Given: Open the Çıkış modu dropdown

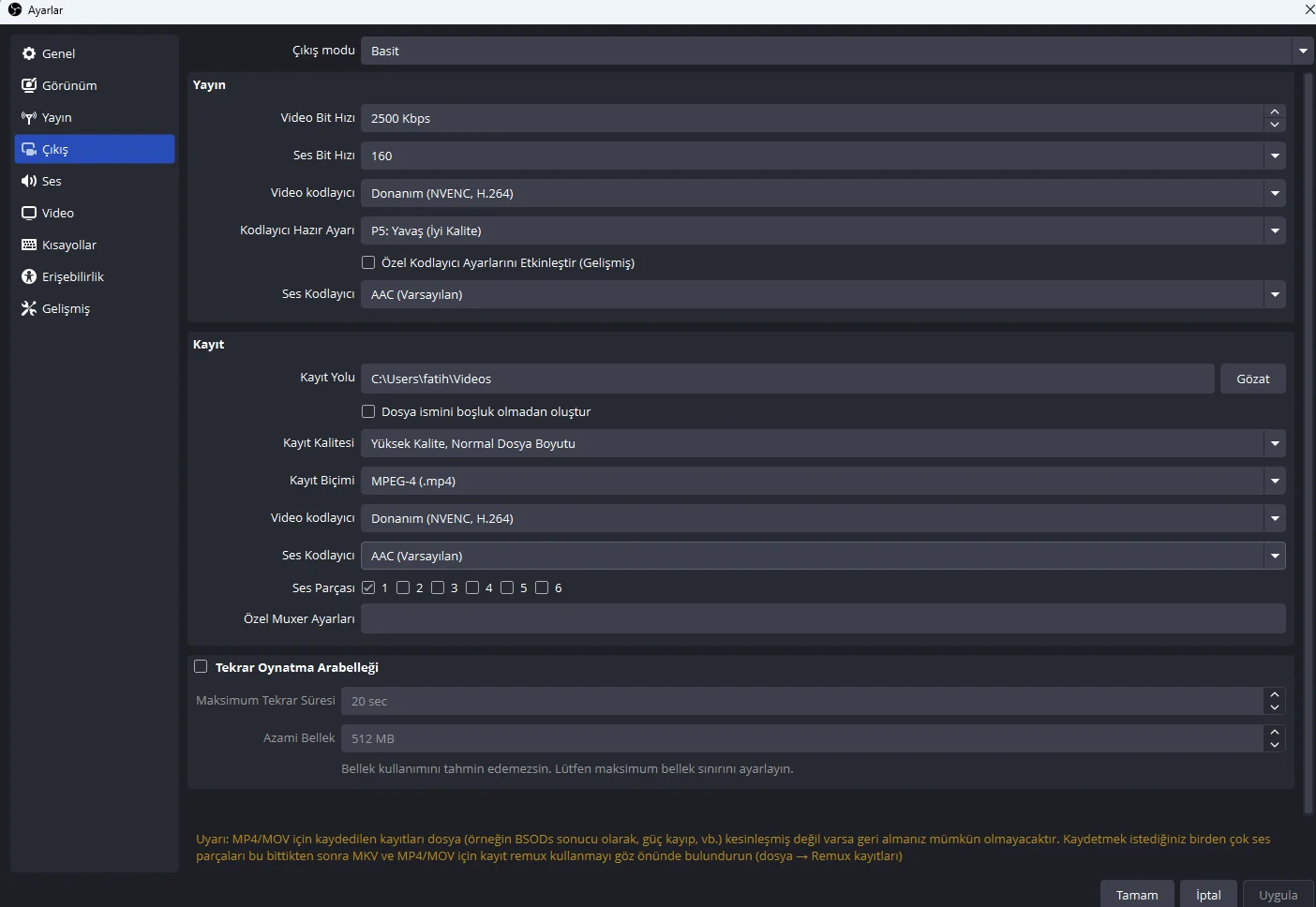Looking at the screenshot, I should [x=836, y=51].
